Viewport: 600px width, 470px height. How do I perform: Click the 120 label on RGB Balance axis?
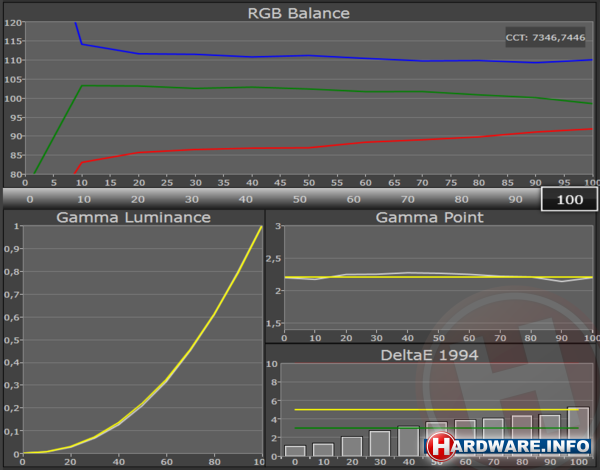coord(13,23)
